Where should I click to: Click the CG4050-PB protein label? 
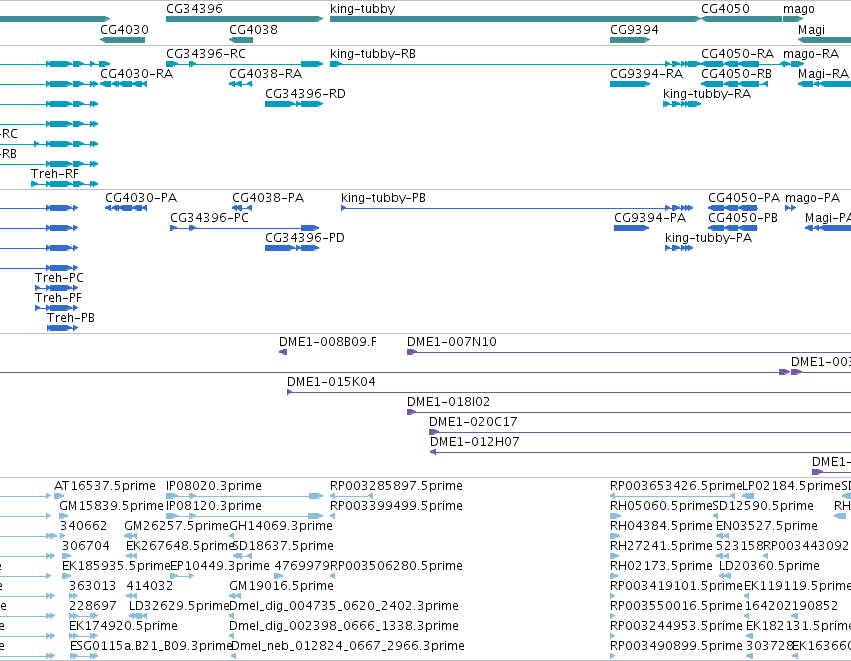point(743,218)
